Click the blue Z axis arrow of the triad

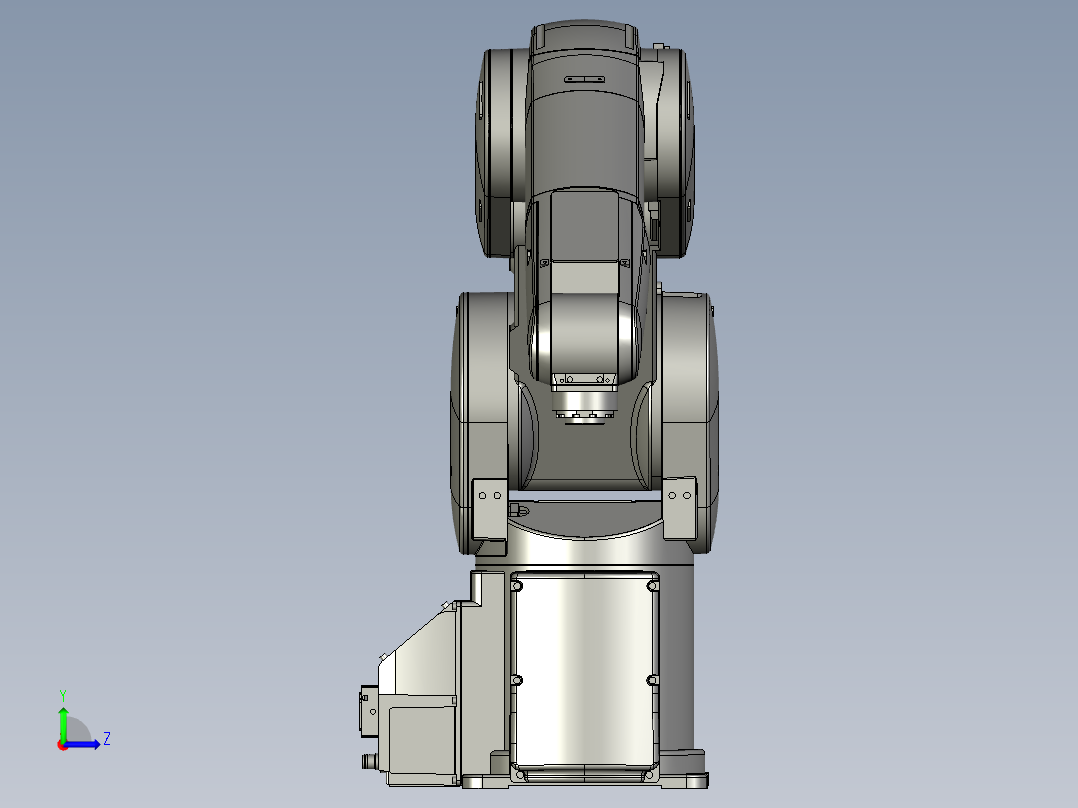(x=84, y=744)
